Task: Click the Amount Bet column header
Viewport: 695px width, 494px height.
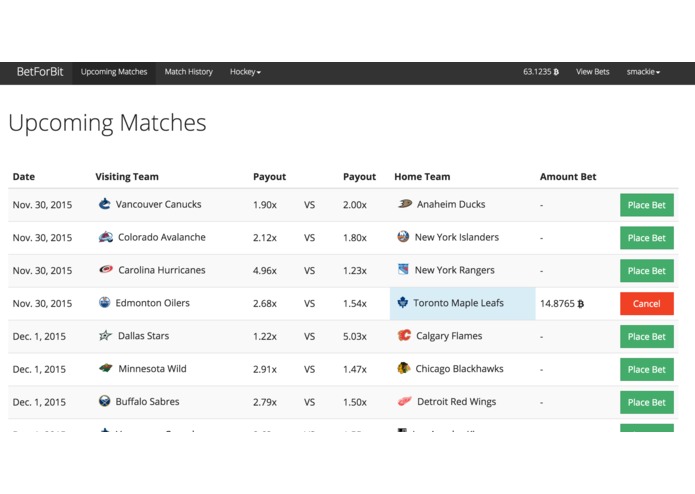Action: tap(568, 177)
